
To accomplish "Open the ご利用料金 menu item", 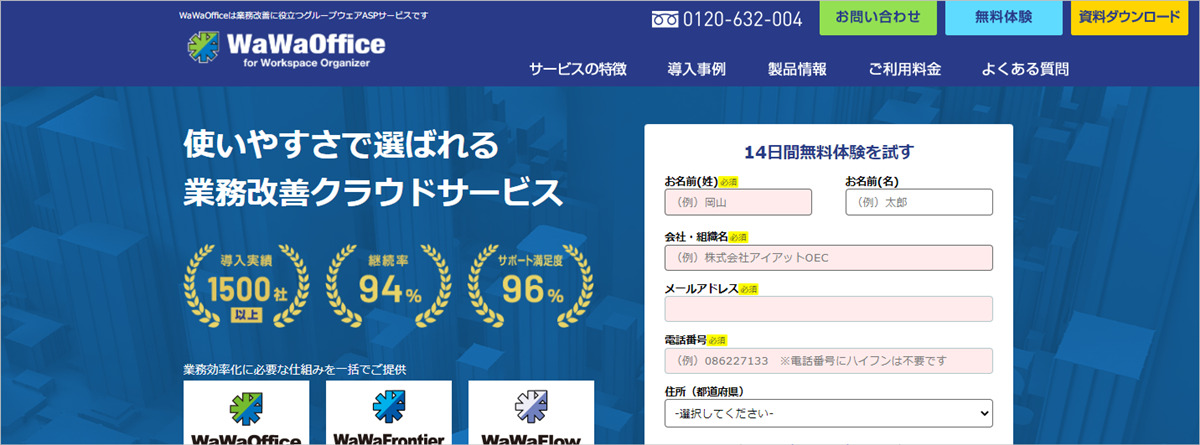I will [x=904, y=69].
